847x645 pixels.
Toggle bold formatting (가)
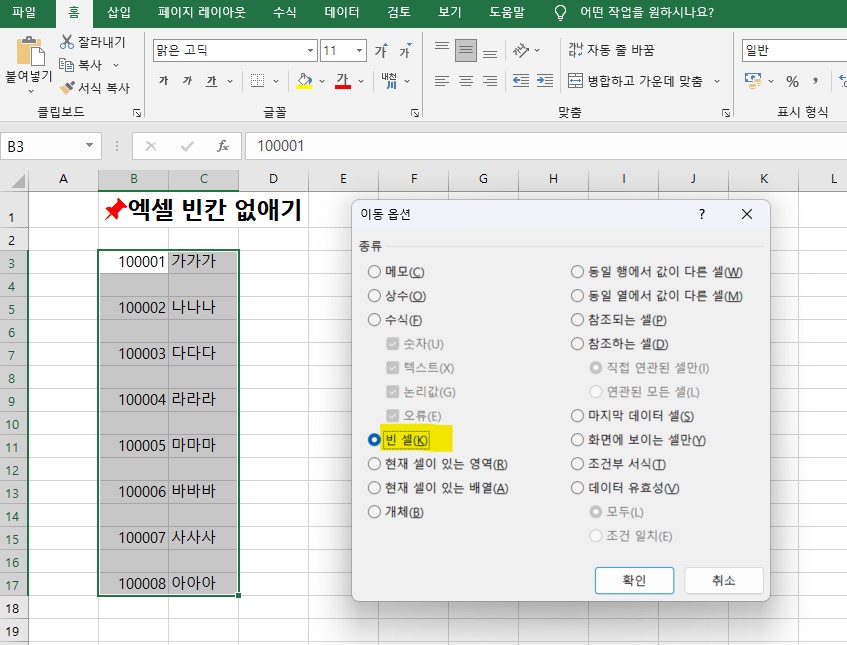click(164, 81)
